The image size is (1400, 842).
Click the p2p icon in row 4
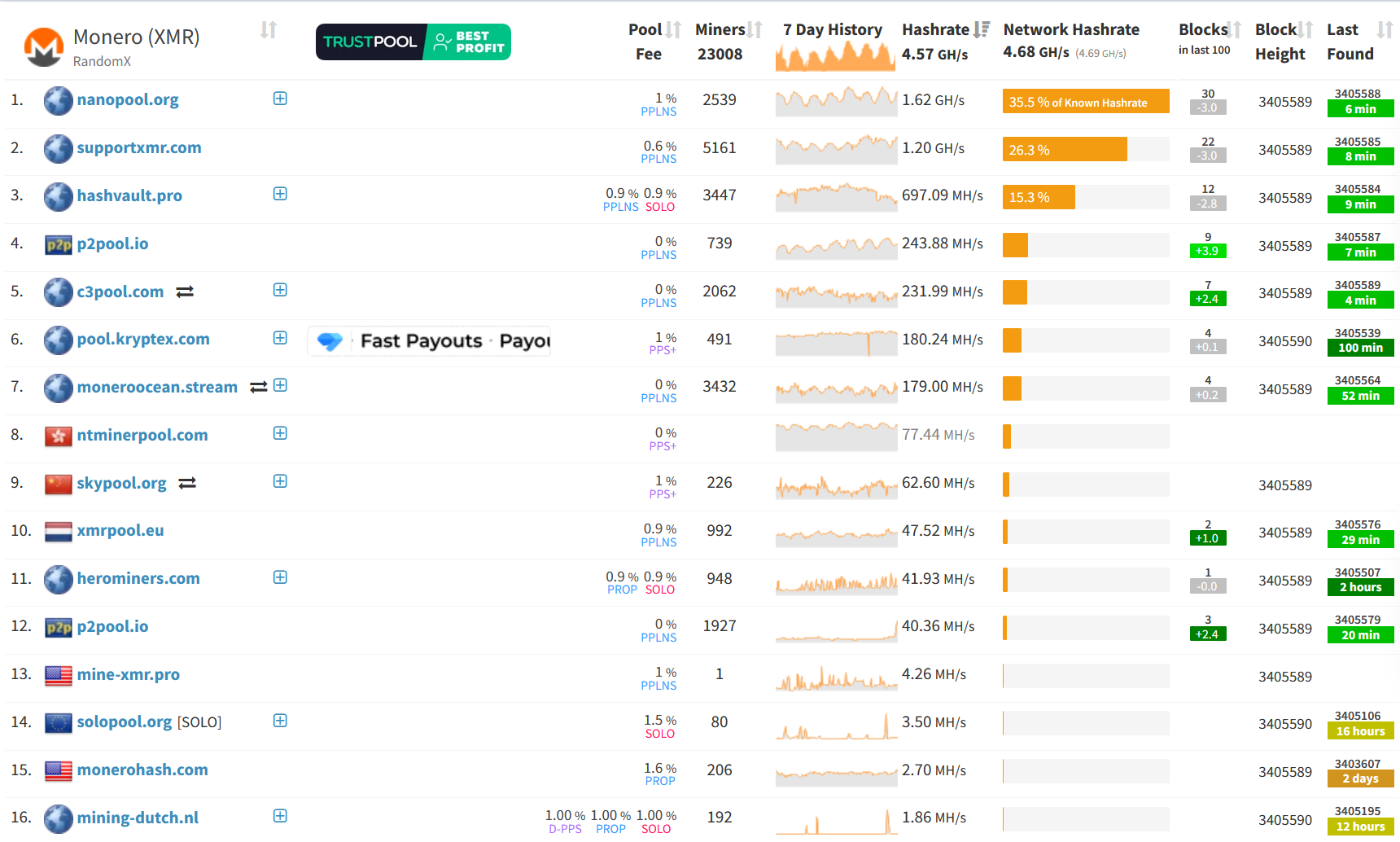pos(59,245)
